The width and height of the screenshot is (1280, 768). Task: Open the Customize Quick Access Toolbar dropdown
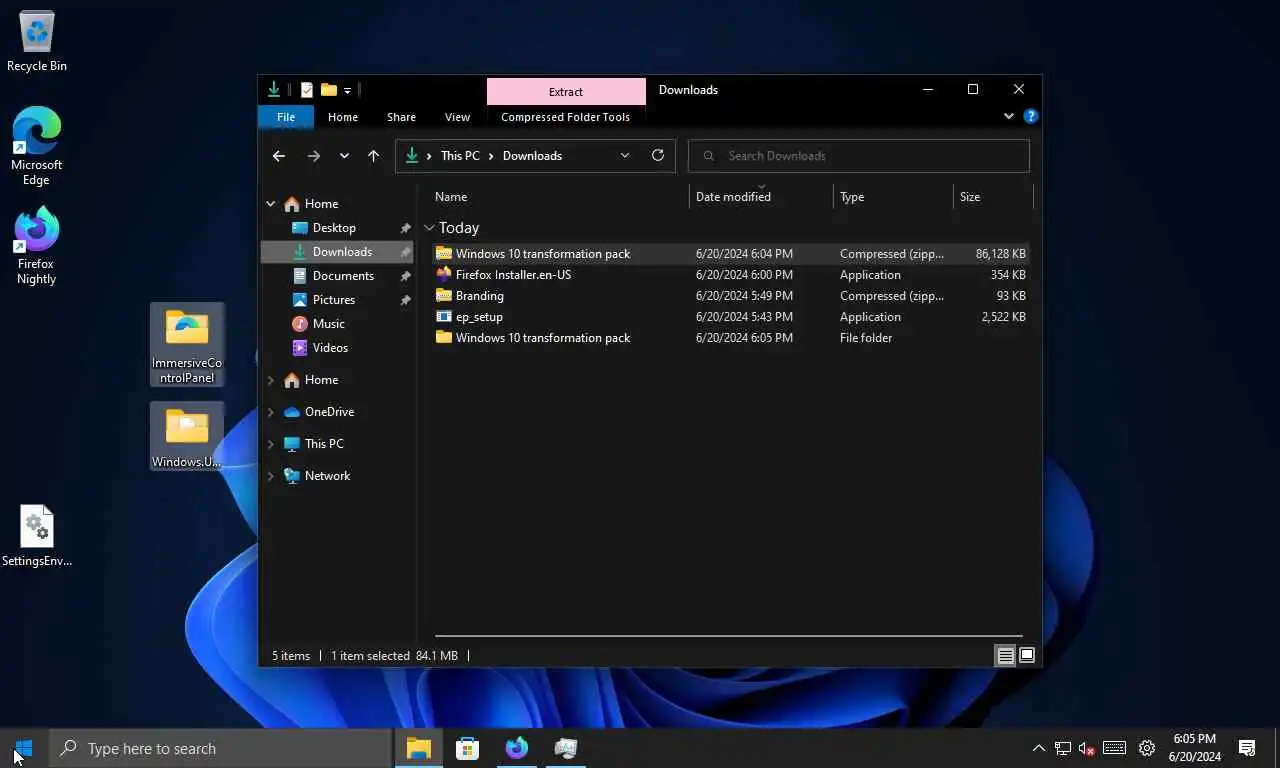click(x=347, y=90)
